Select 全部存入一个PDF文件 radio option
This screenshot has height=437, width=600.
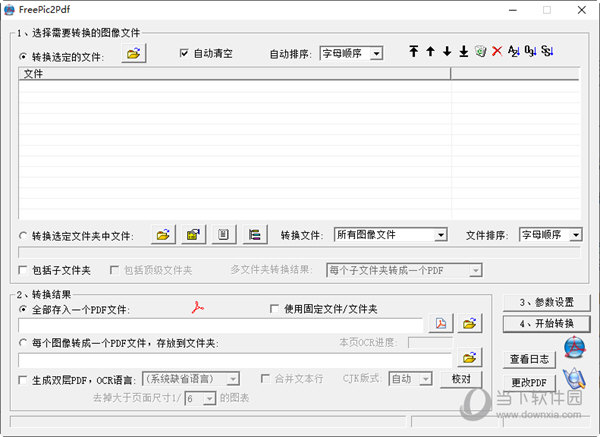tap(74, 310)
